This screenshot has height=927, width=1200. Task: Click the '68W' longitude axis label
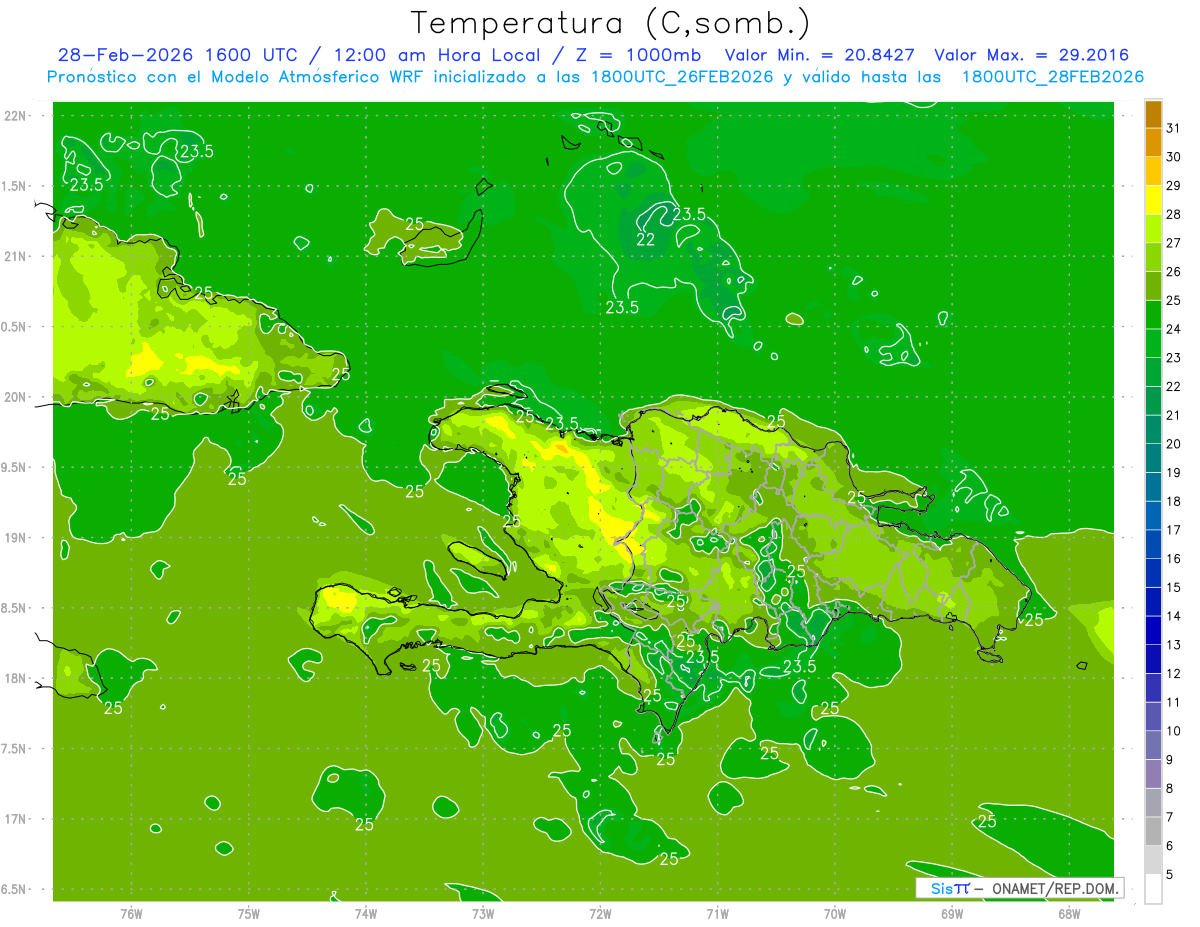point(1069,913)
